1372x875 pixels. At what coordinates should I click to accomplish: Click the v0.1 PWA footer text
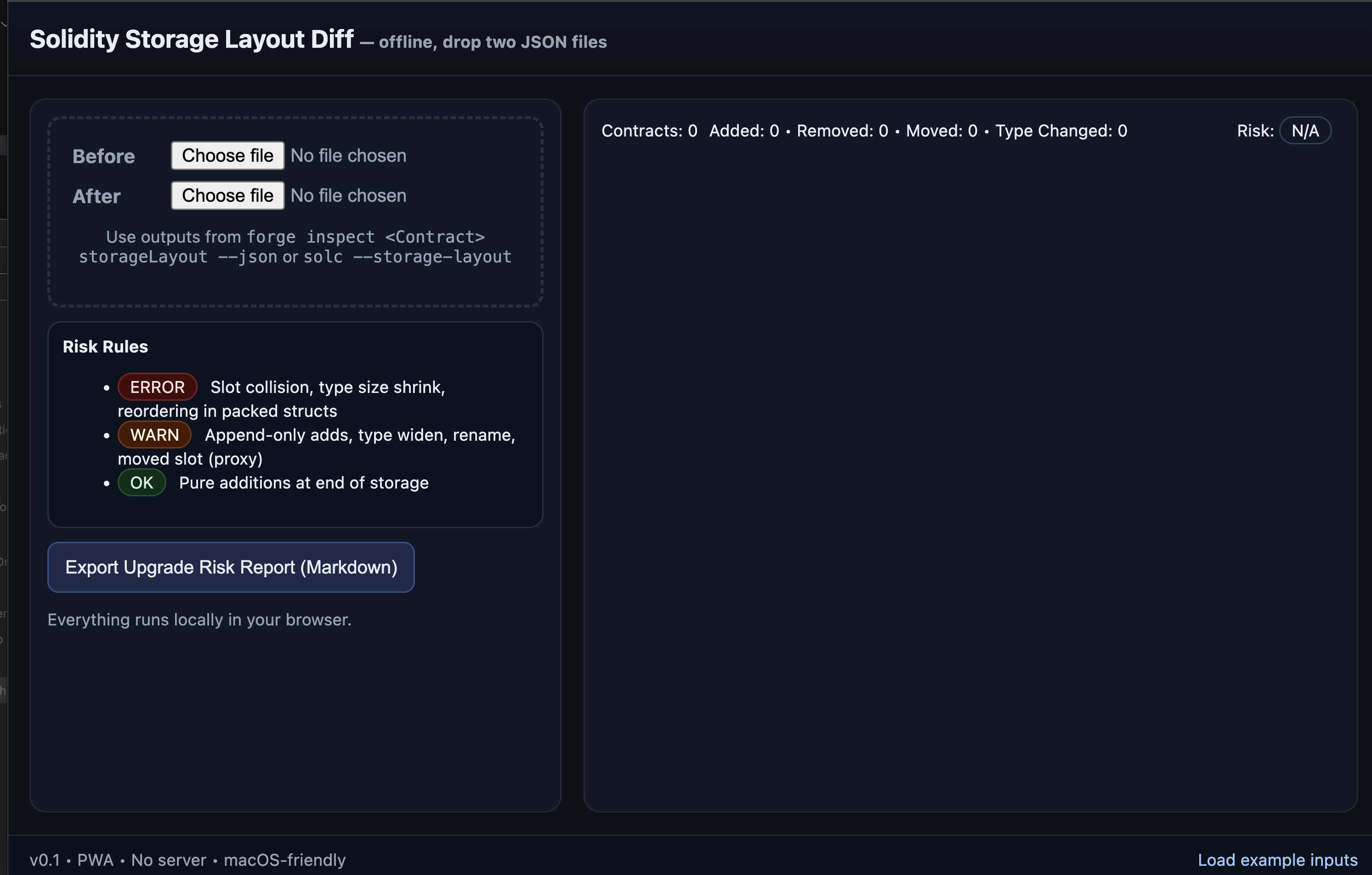click(x=187, y=860)
